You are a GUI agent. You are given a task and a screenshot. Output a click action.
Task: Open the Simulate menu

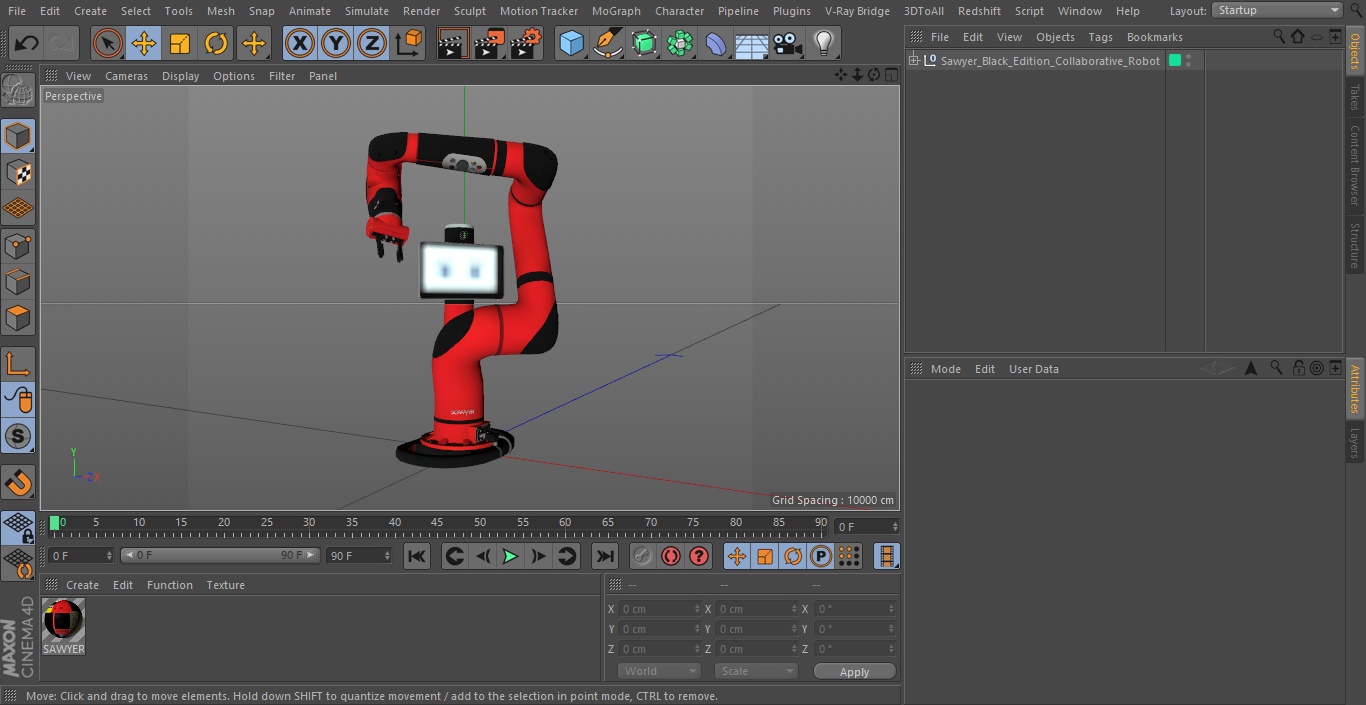367,11
